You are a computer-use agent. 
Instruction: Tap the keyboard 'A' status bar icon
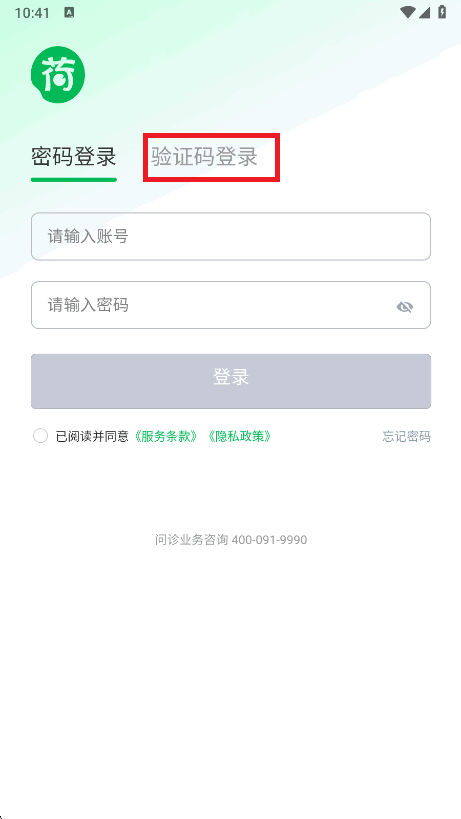pos(69,13)
